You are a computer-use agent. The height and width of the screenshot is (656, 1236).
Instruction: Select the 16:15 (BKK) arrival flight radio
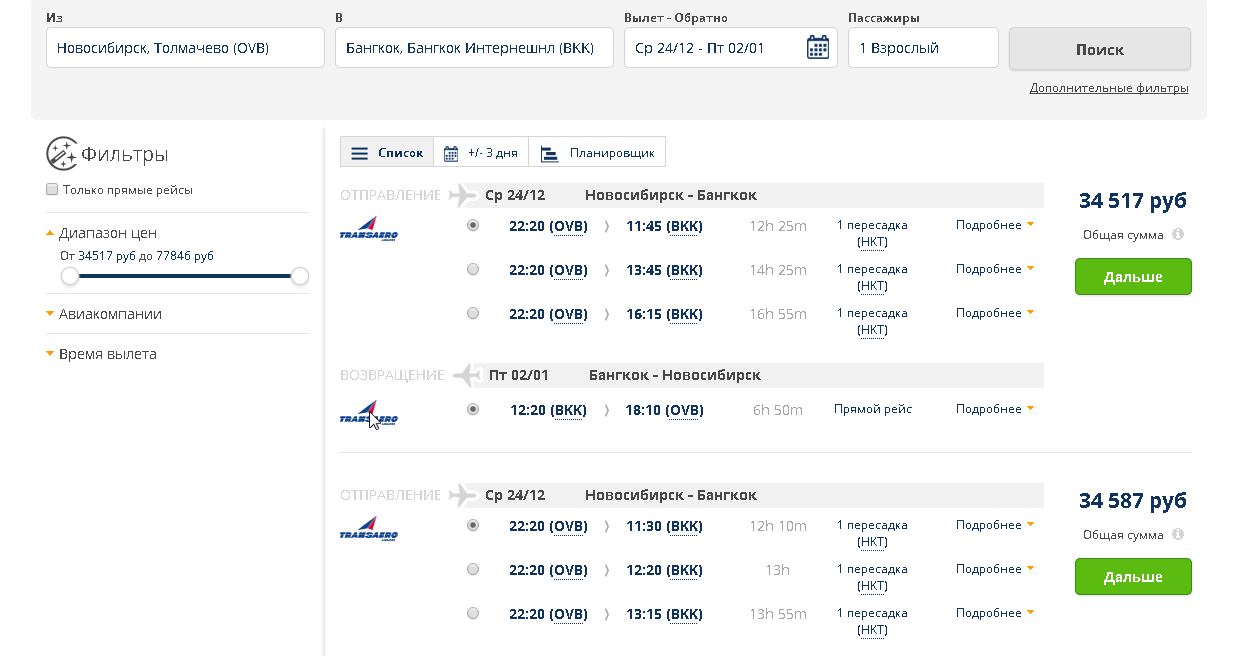point(473,313)
